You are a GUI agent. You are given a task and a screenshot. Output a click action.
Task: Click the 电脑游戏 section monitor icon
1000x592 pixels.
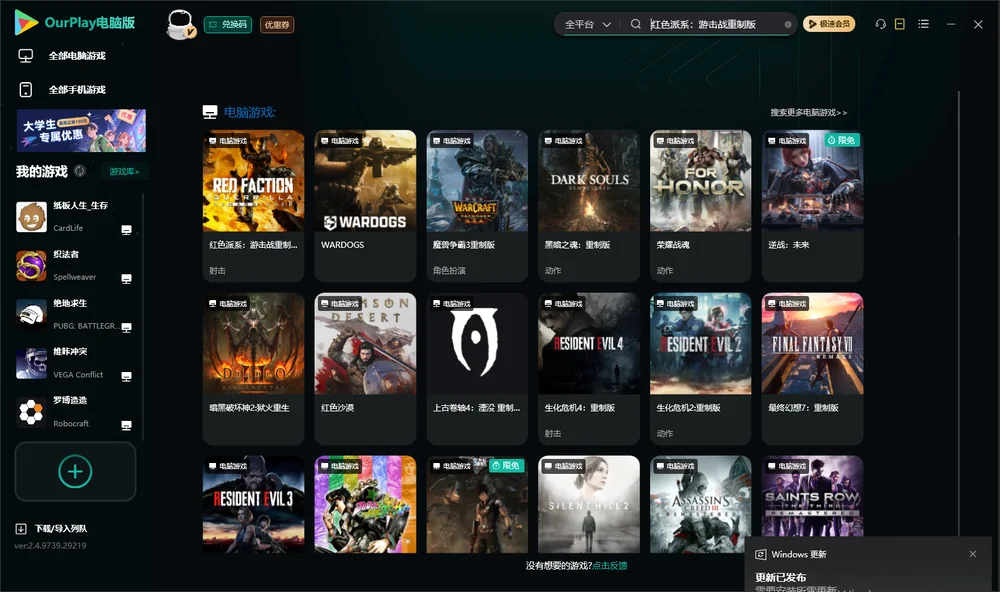[x=210, y=112]
